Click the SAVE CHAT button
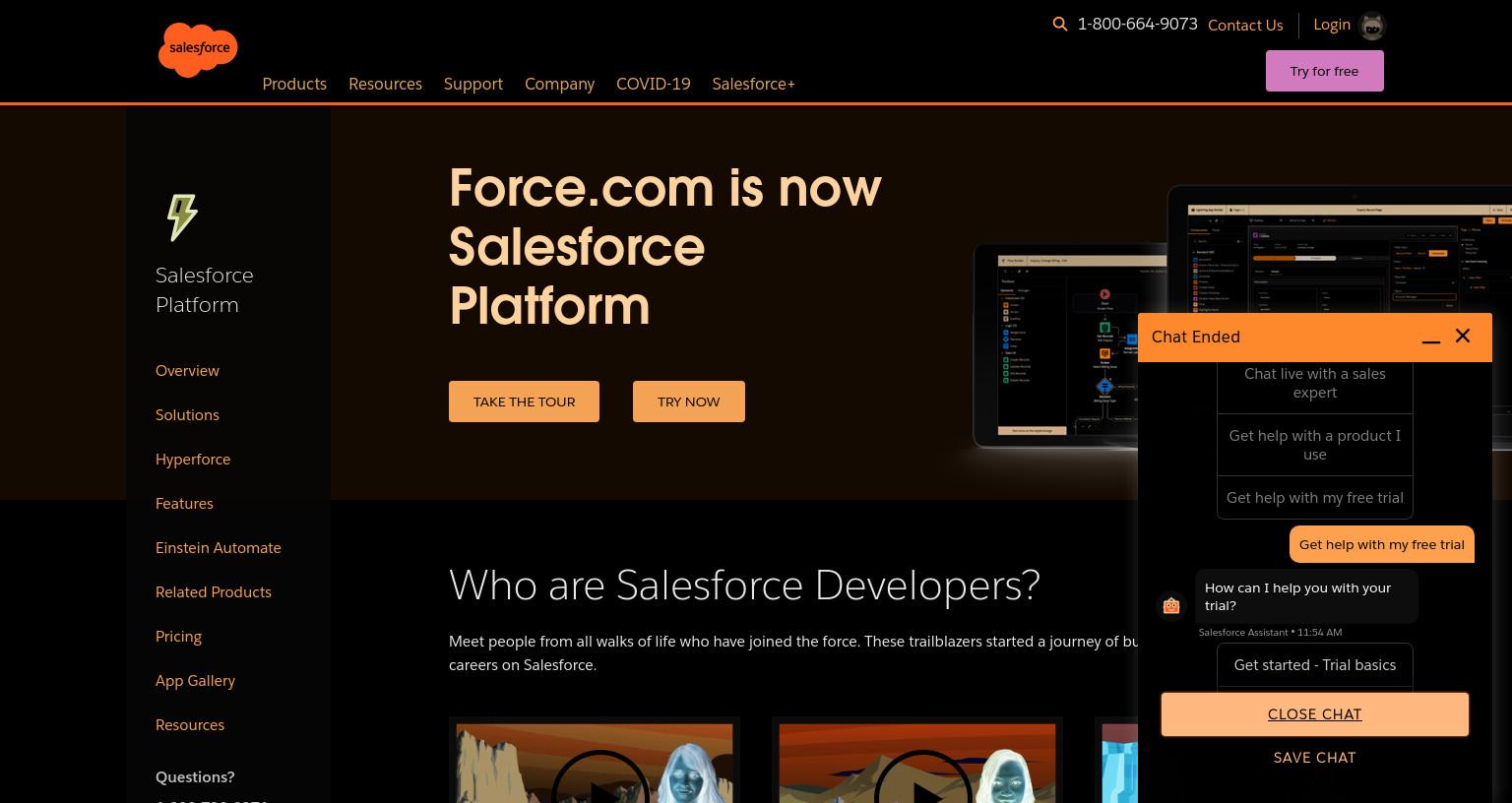Viewport: 1512px width, 803px height. (1315, 758)
